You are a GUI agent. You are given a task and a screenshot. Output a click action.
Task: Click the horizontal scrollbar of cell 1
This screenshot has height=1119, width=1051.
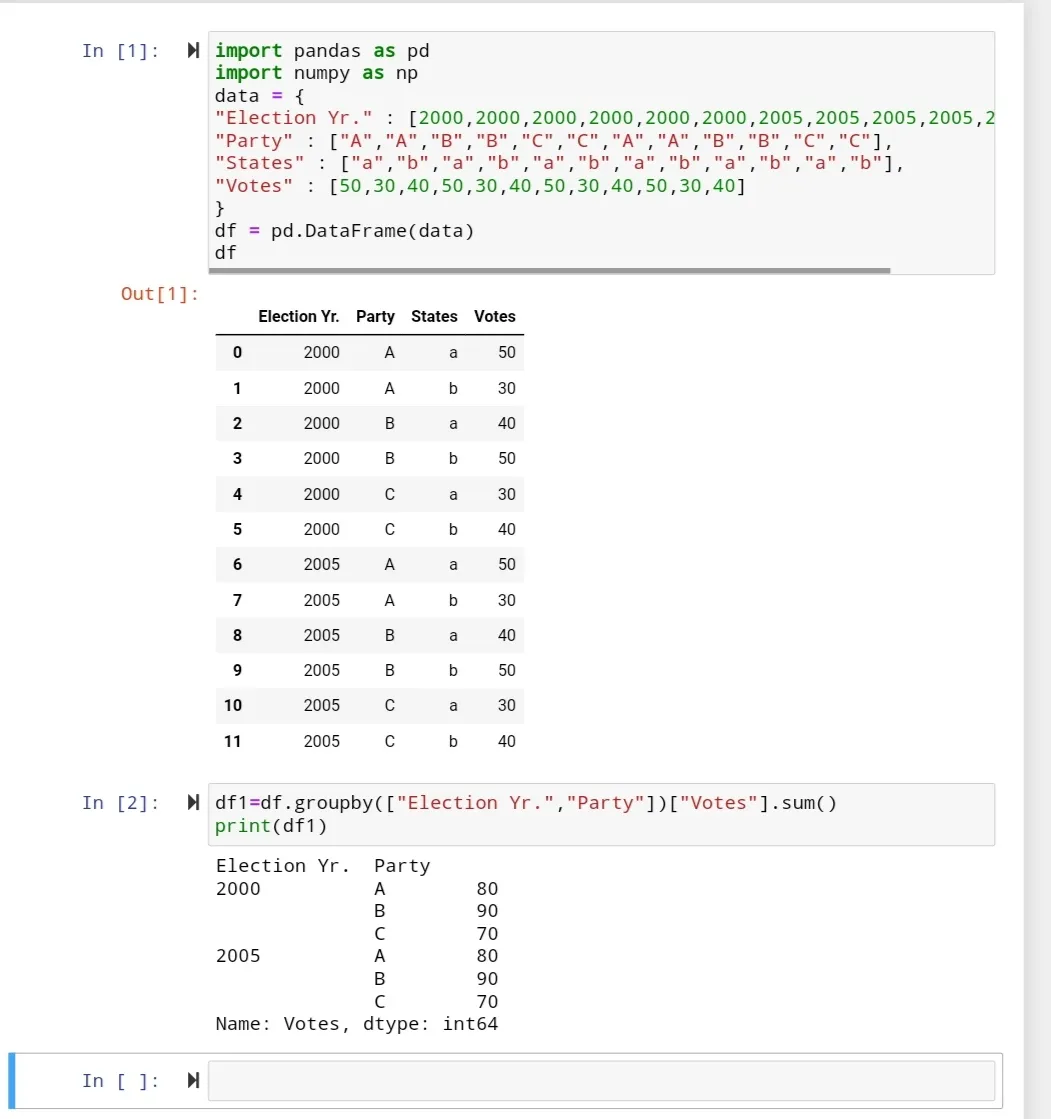pyautogui.click(x=549, y=270)
